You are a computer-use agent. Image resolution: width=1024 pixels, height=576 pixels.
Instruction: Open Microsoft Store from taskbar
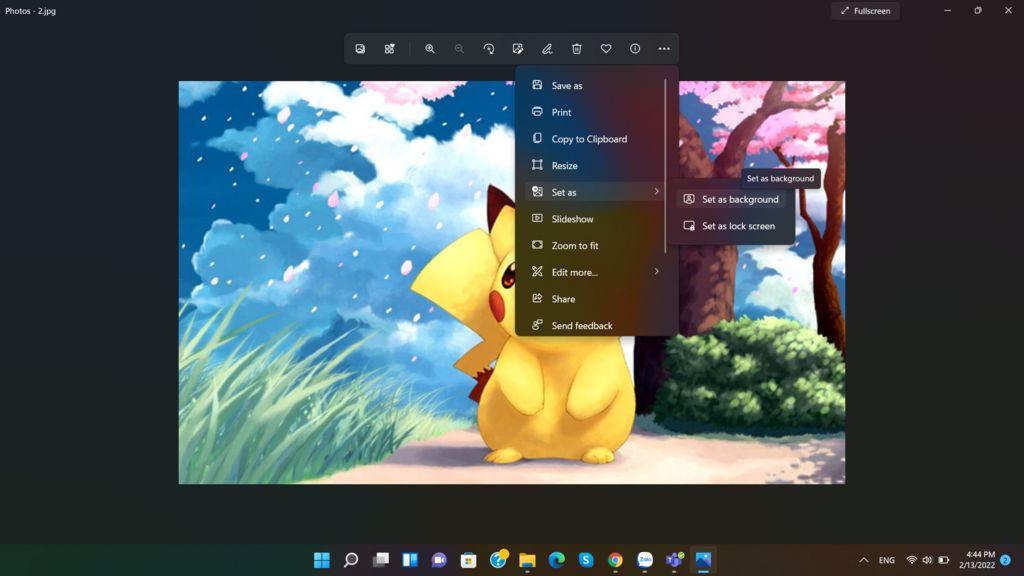click(468, 560)
